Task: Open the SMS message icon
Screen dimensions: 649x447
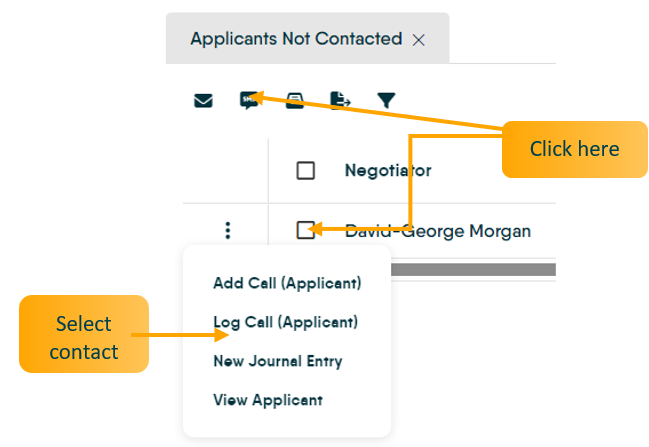Action: [249, 100]
